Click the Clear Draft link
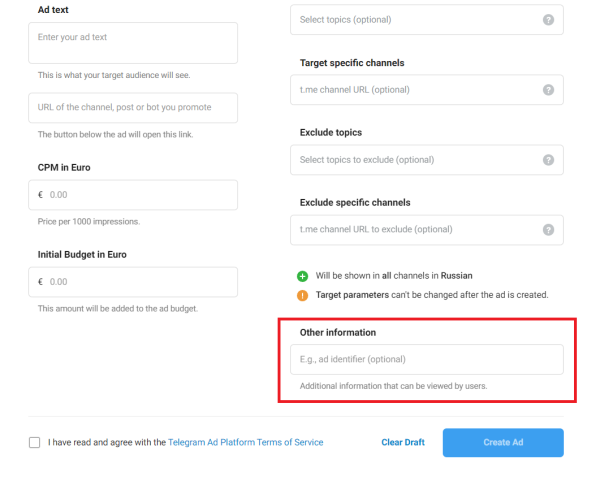 click(x=403, y=442)
